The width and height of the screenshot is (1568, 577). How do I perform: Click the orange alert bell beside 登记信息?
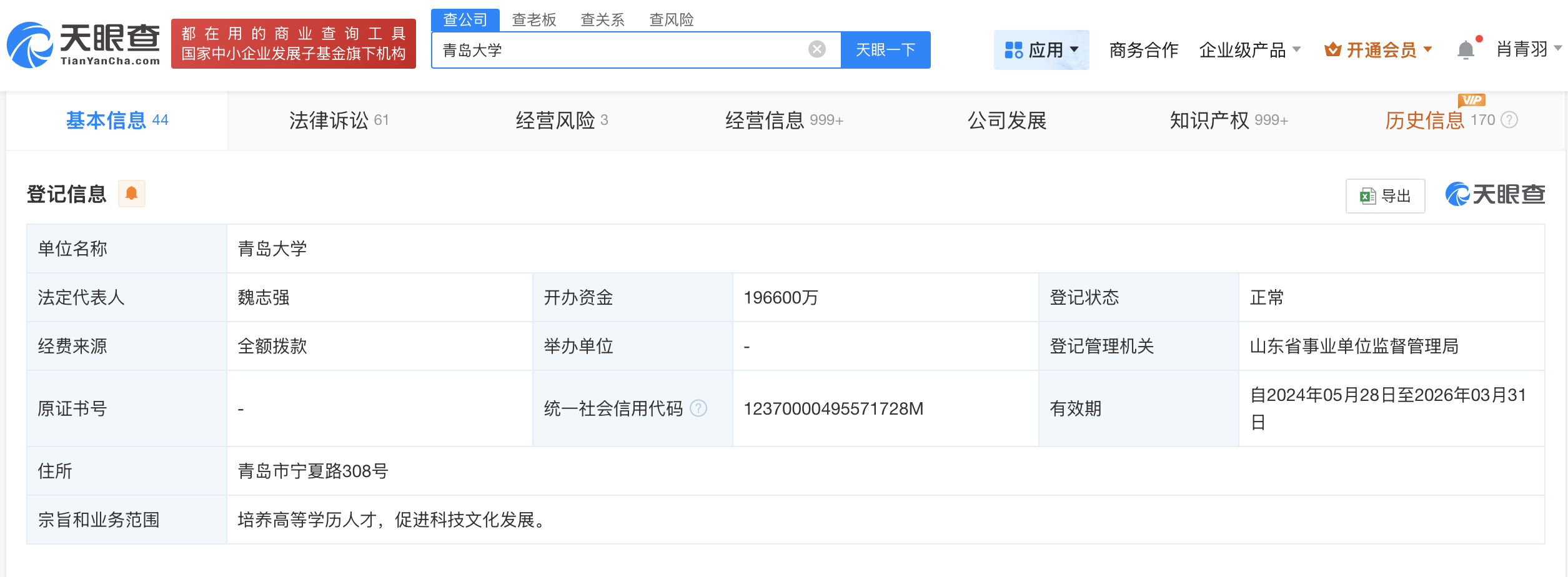click(131, 194)
